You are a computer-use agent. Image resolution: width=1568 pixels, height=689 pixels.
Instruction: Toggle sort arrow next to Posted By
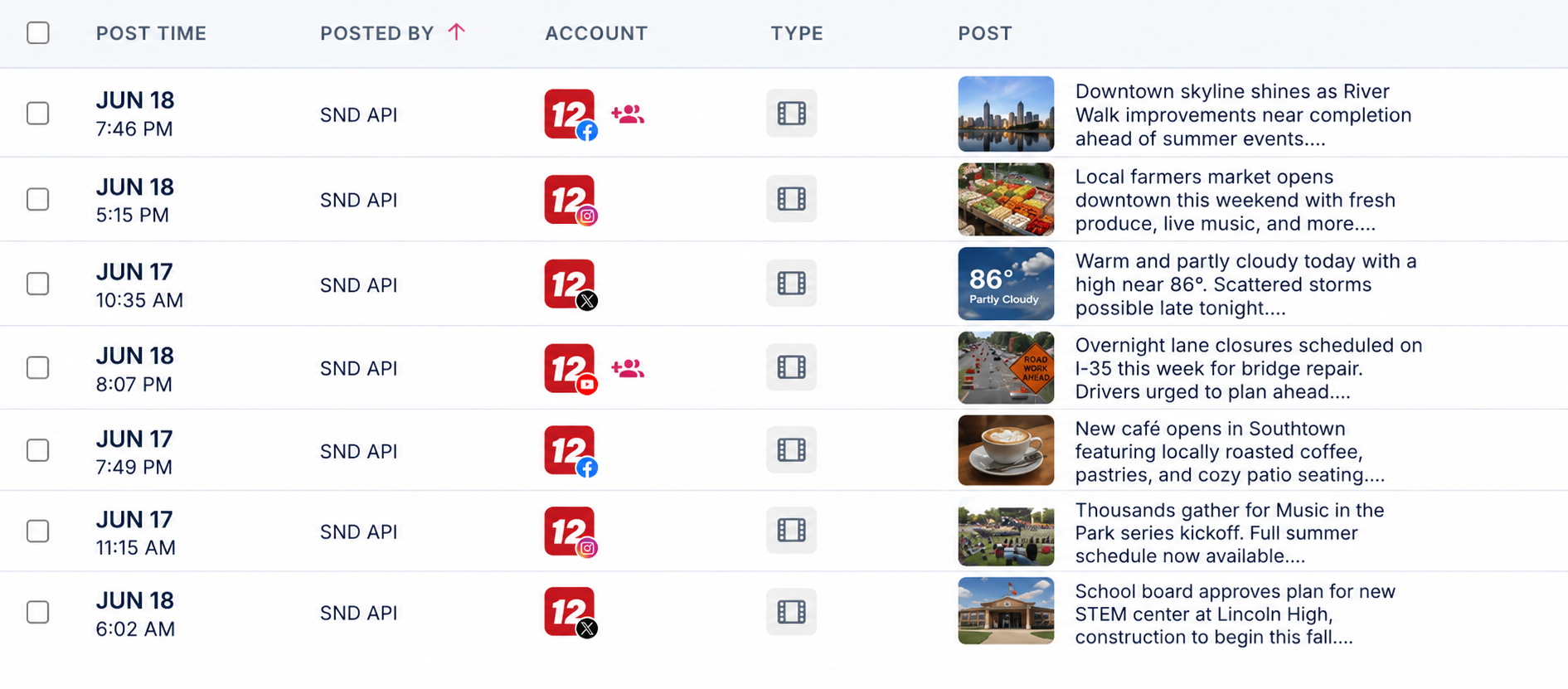pos(456,32)
